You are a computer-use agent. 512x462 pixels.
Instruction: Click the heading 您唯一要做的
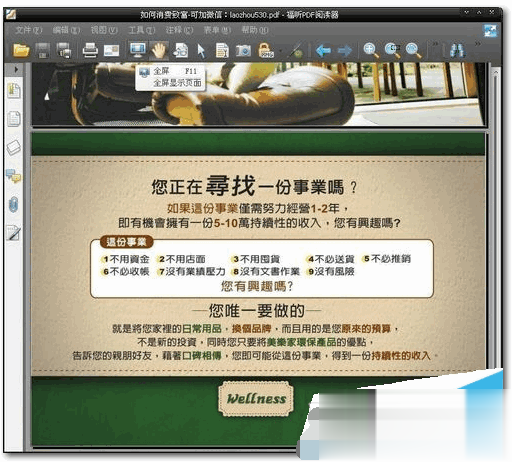[x=256, y=311]
